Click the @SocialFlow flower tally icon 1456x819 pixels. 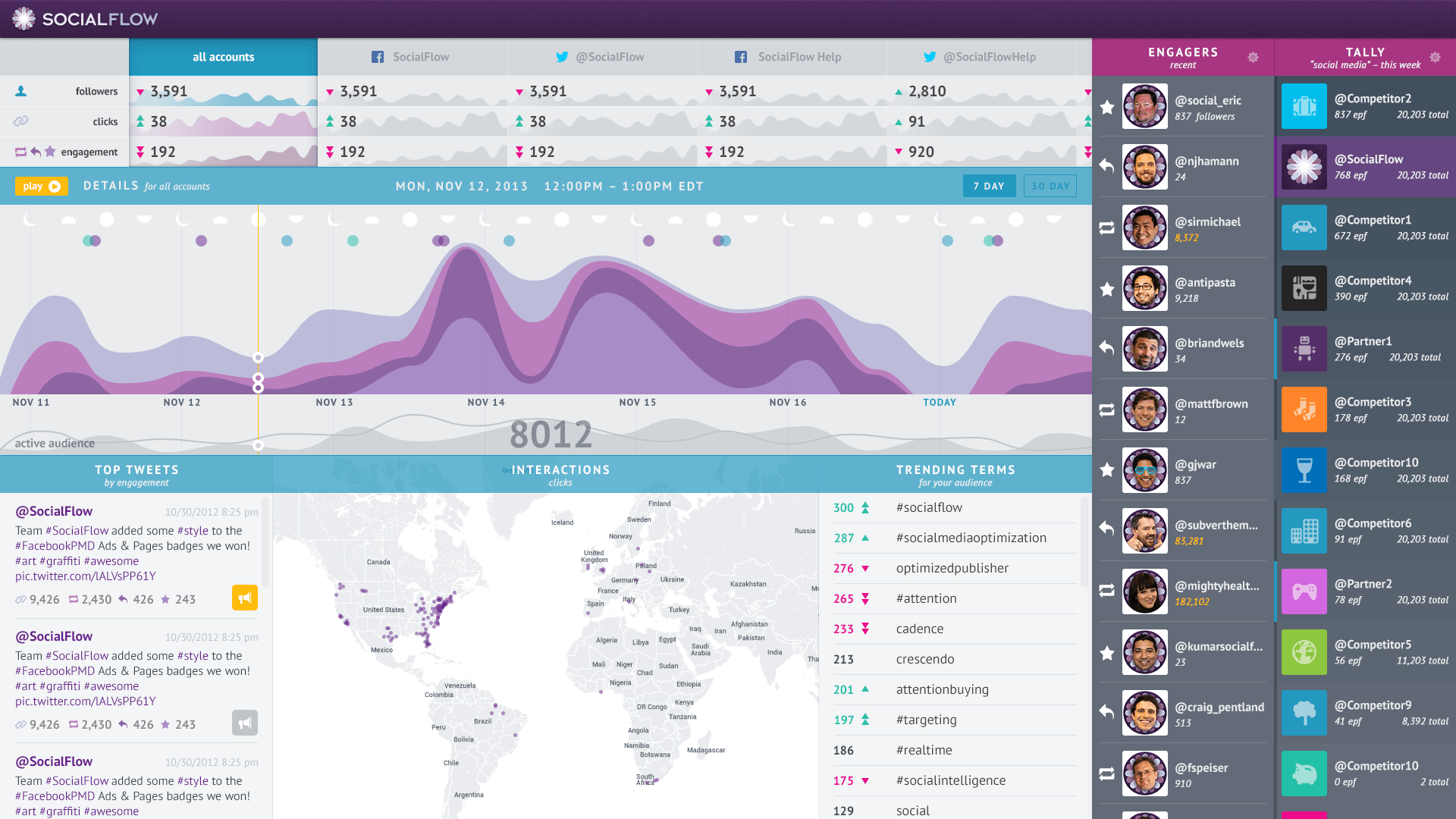1304,167
